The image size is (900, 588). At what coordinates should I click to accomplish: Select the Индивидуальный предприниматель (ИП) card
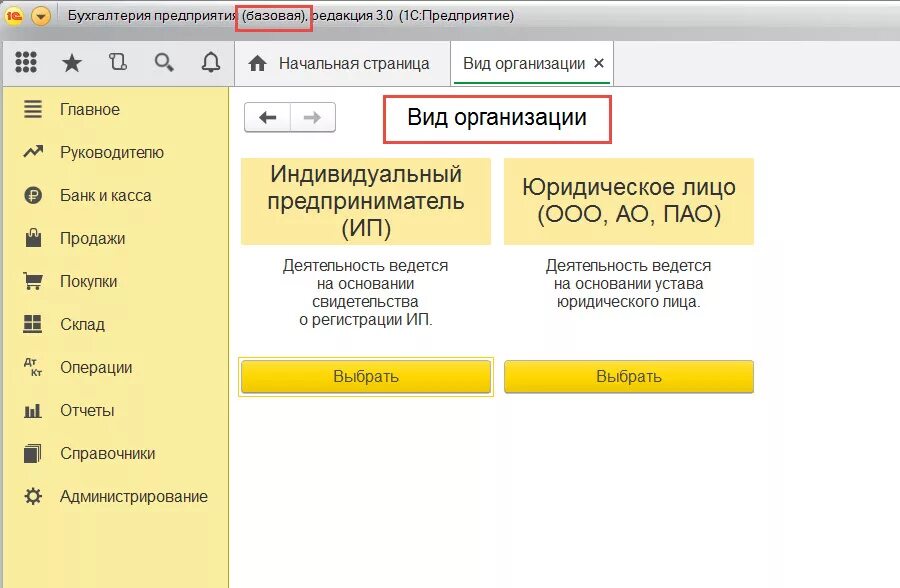366,202
